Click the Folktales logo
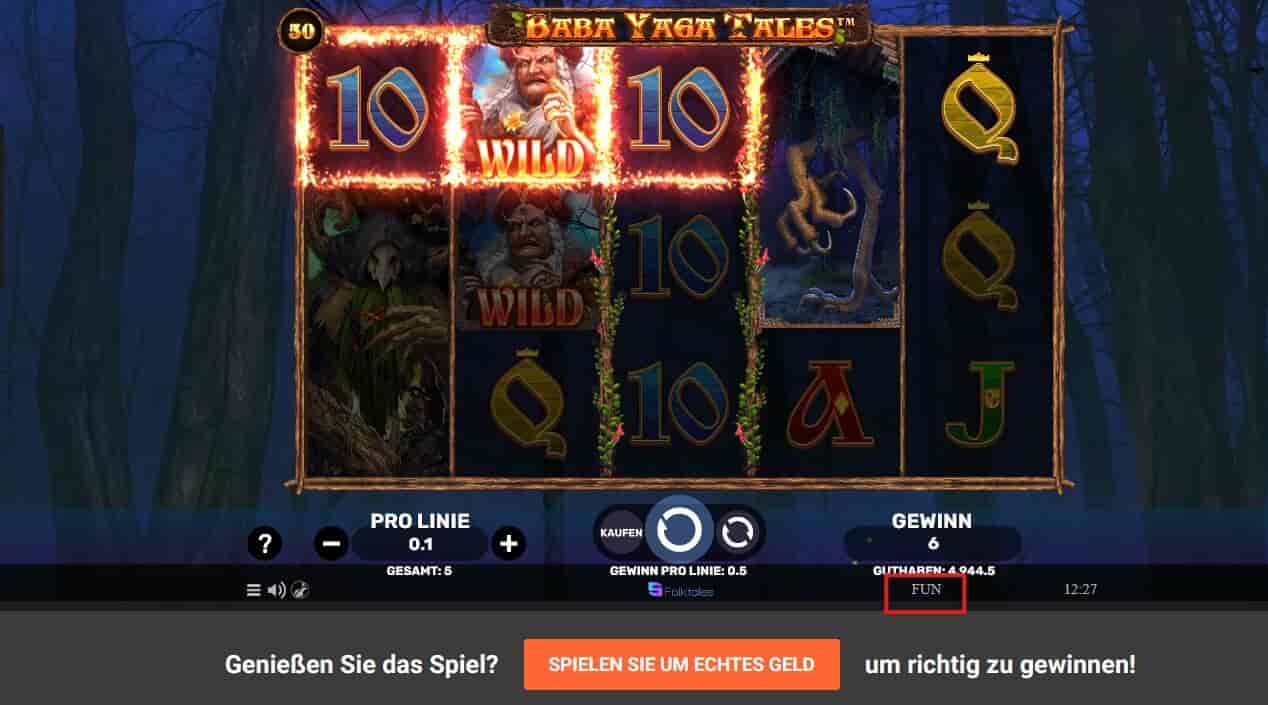This screenshot has width=1268, height=705. tap(681, 590)
